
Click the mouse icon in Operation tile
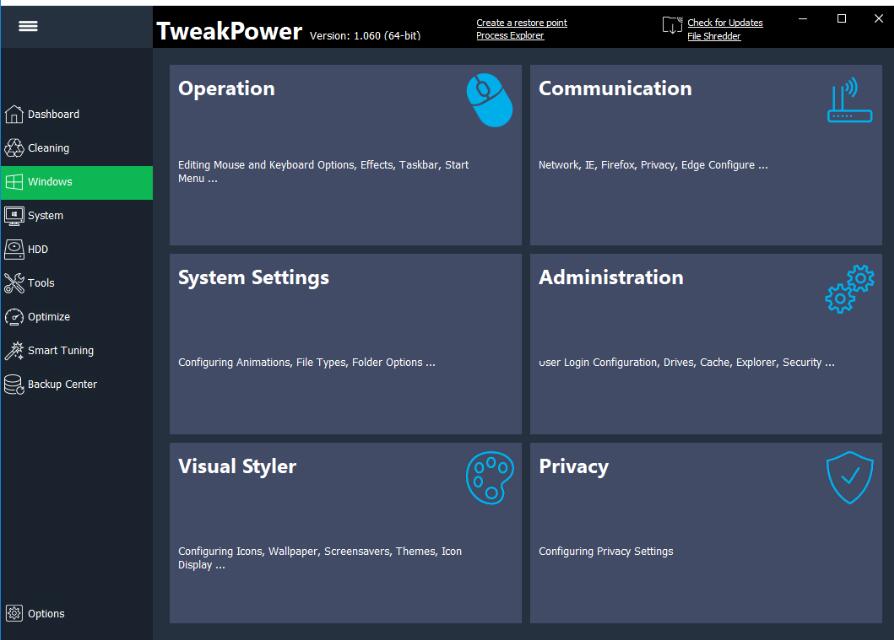click(x=489, y=102)
